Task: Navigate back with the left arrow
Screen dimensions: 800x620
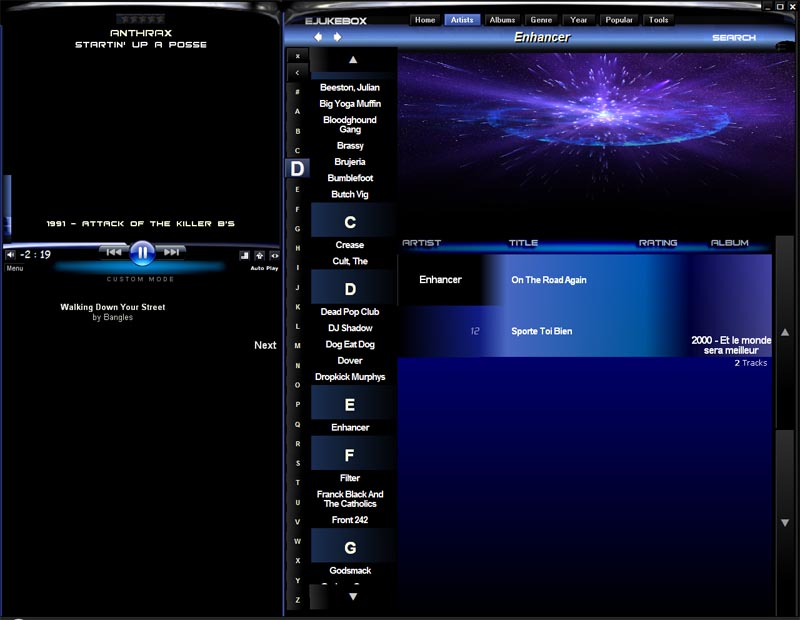Action: (318, 37)
